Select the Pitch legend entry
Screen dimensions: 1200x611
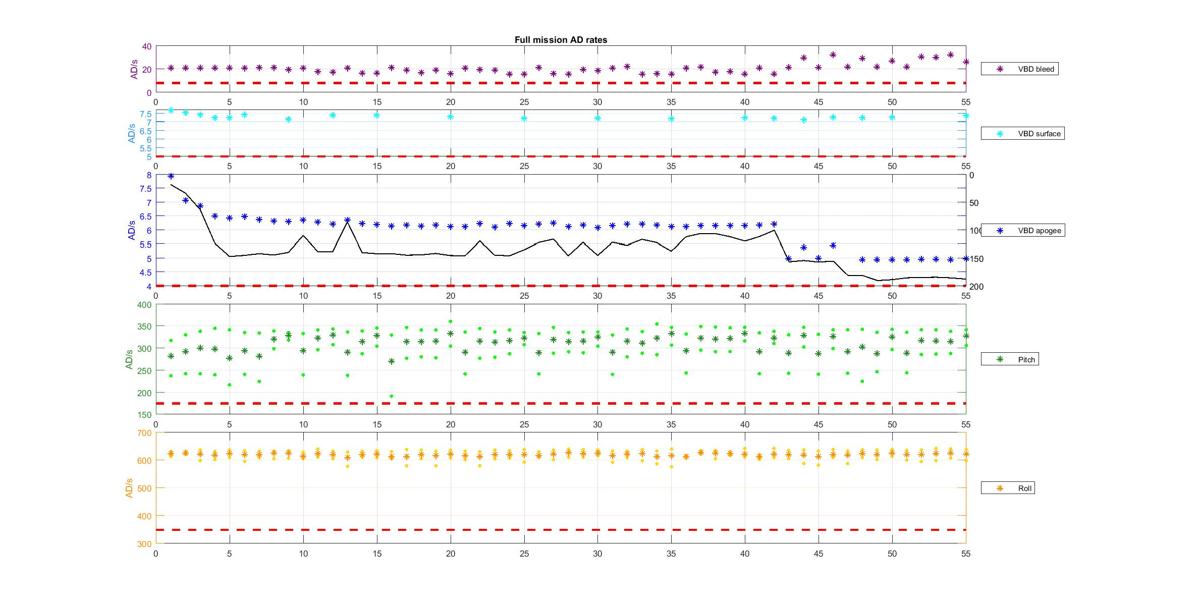point(1008,358)
